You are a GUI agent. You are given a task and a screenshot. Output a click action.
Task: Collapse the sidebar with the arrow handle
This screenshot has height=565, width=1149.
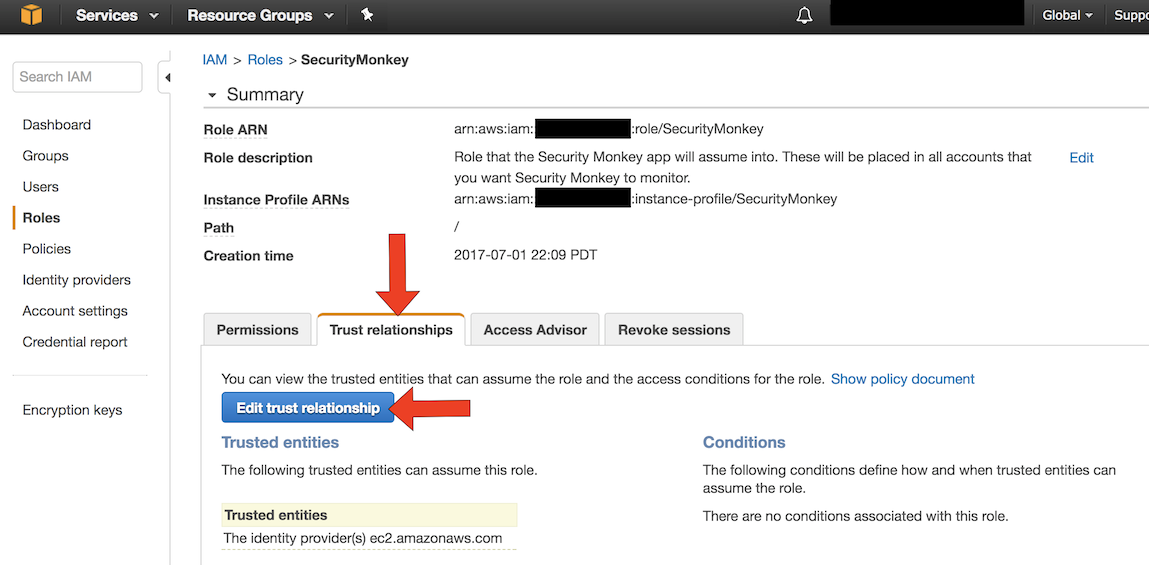pos(166,77)
